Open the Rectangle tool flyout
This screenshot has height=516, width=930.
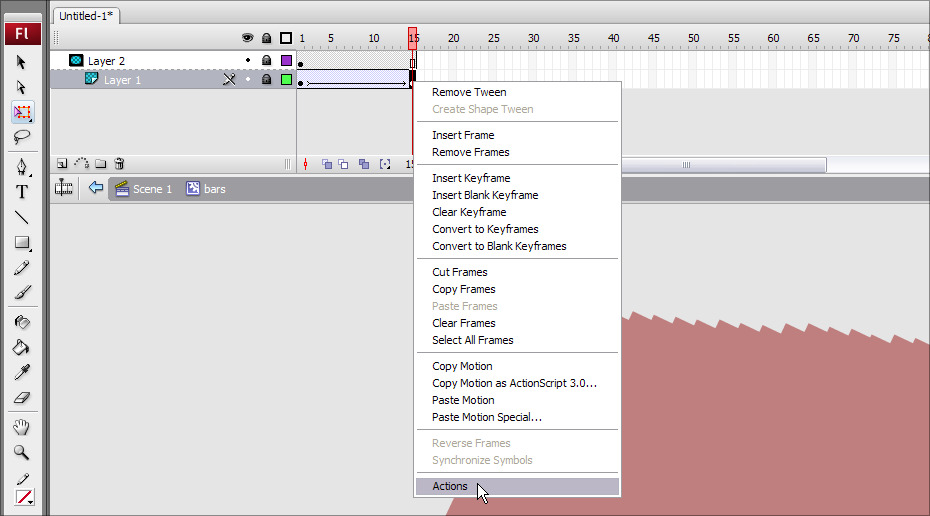22,243
